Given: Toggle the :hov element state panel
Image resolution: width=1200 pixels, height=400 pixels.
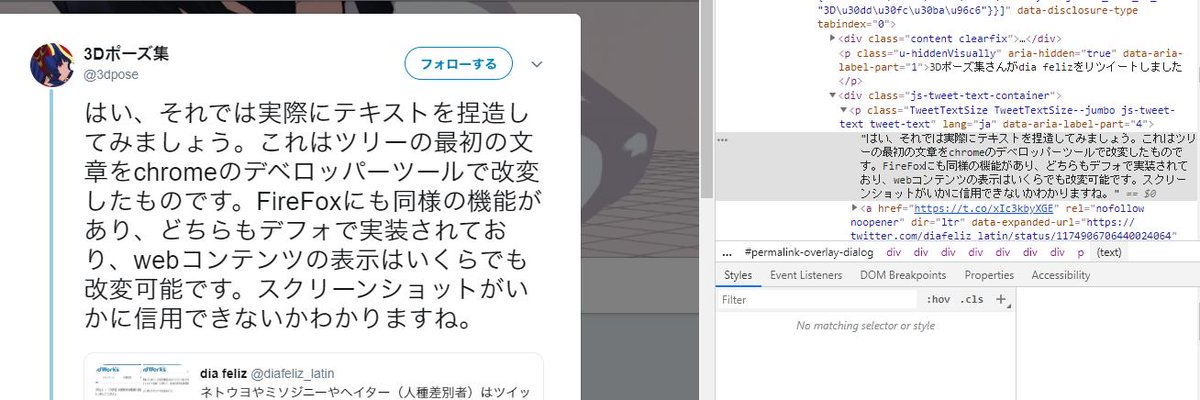Looking at the screenshot, I should [x=938, y=299].
